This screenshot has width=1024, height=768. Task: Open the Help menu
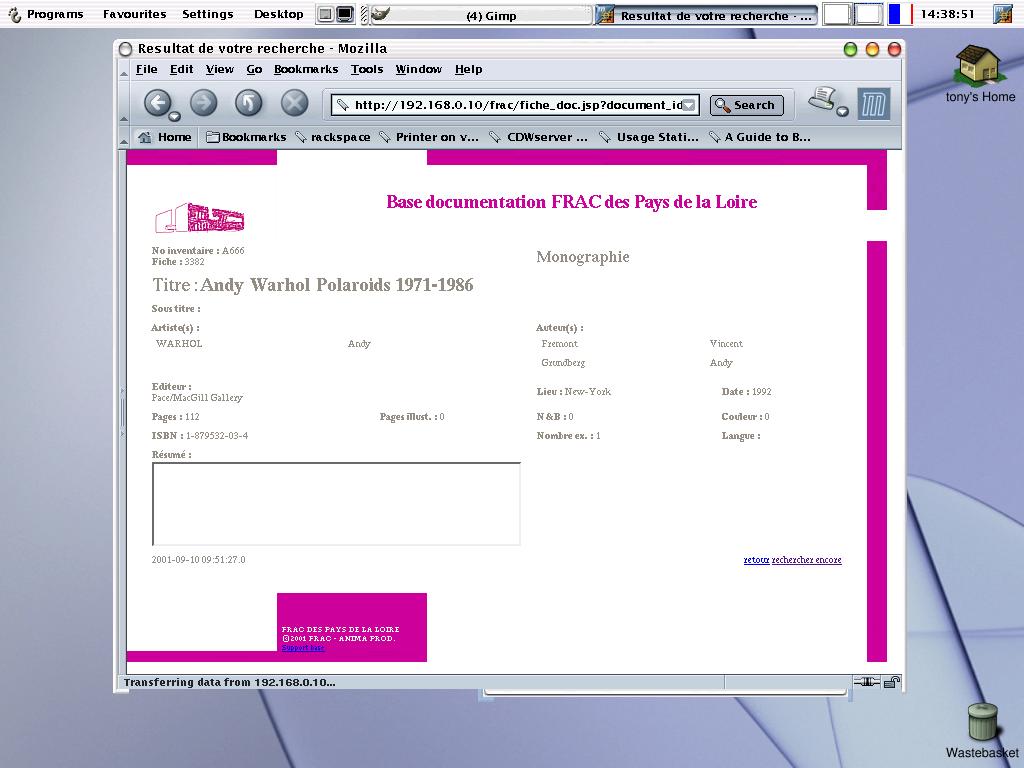[469, 69]
